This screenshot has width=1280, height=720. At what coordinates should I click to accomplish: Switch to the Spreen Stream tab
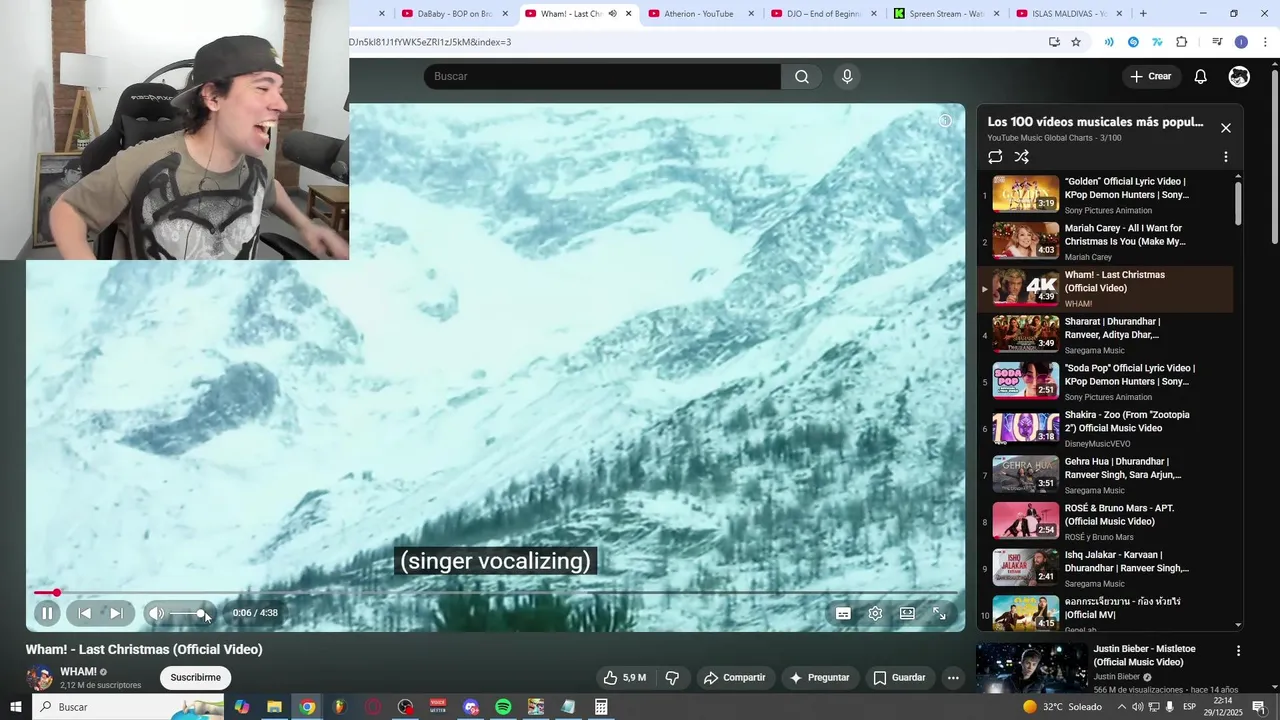(x=946, y=14)
